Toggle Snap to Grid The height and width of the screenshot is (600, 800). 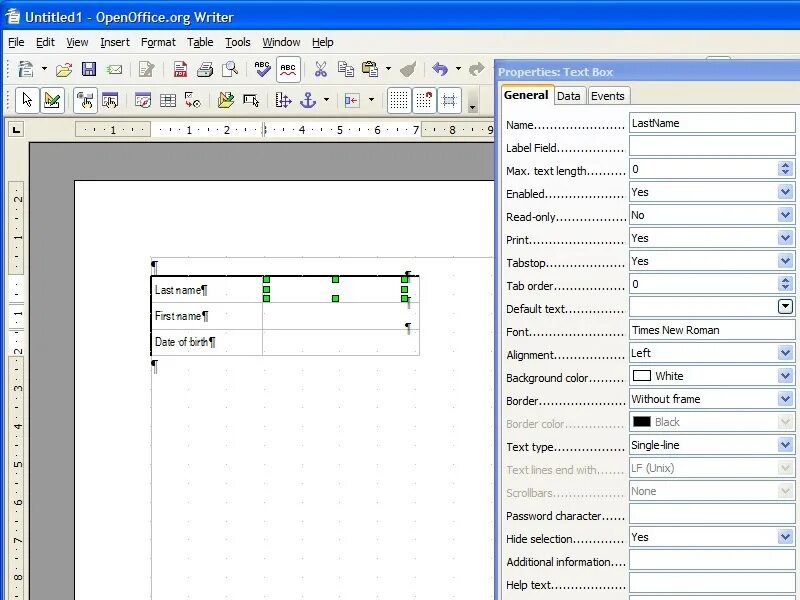424,100
